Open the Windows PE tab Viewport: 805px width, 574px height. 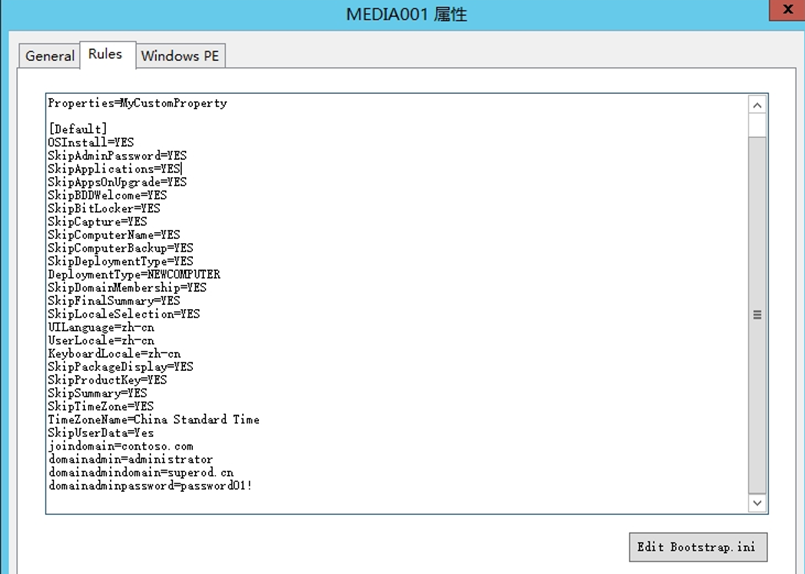point(180,55)
